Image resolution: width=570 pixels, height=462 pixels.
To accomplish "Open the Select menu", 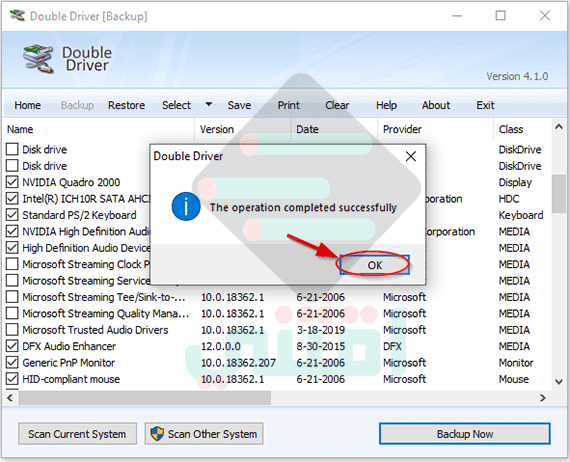I will (x=176, y=105).
